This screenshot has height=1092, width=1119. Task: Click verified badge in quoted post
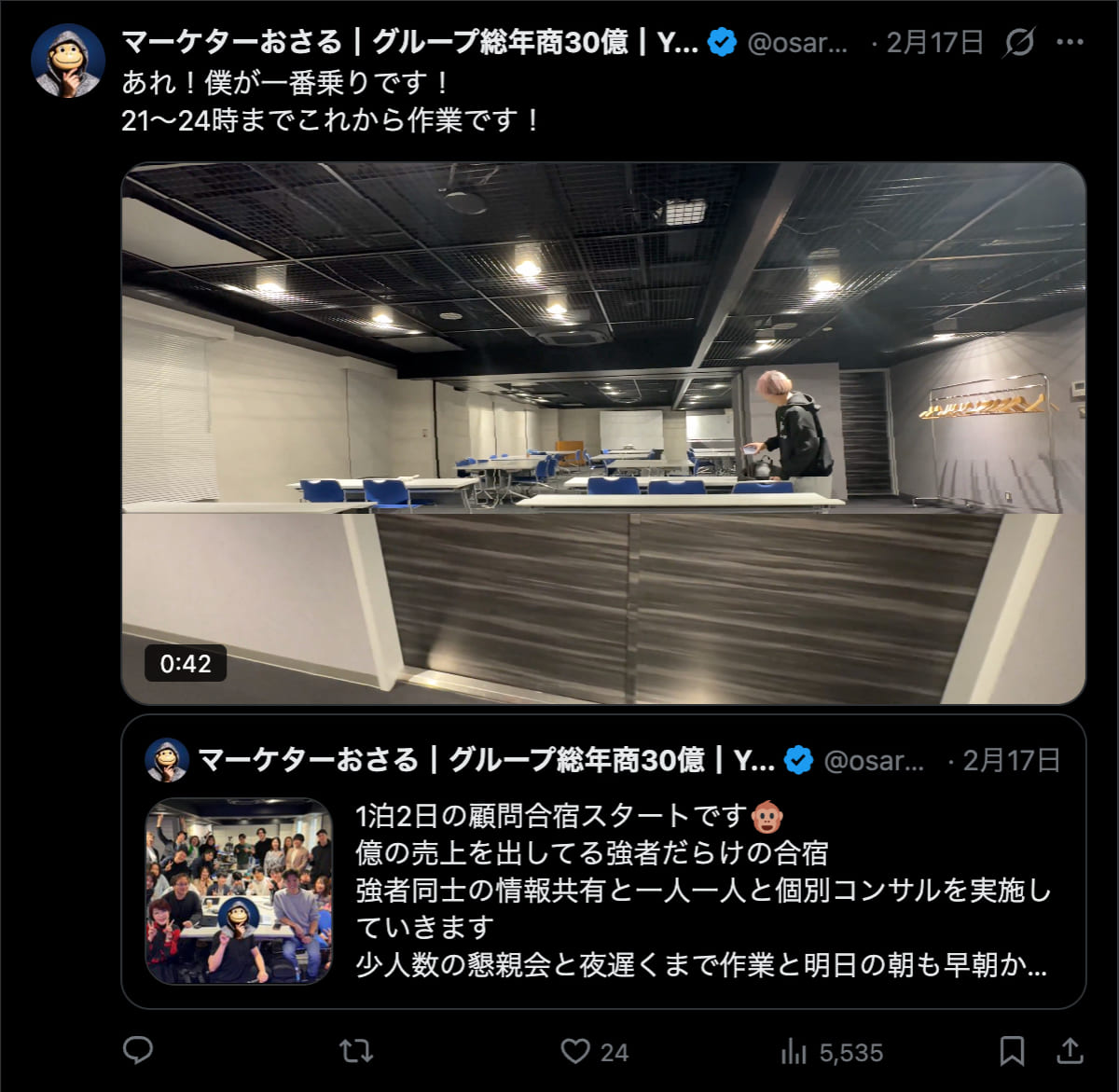[x=798, y=760]
